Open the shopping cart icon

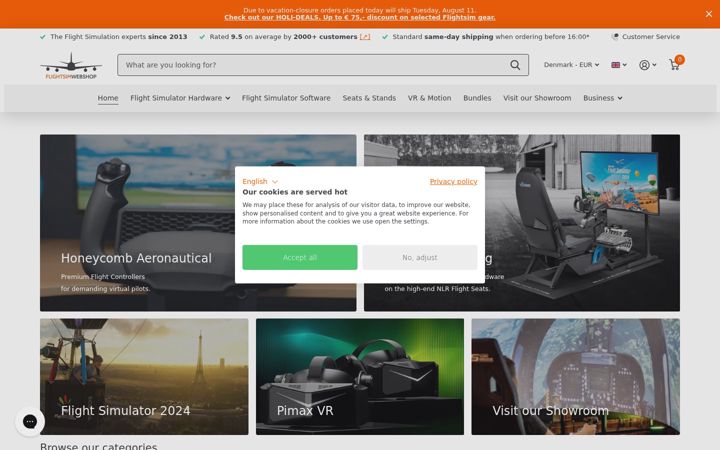(x=675, y=65)
